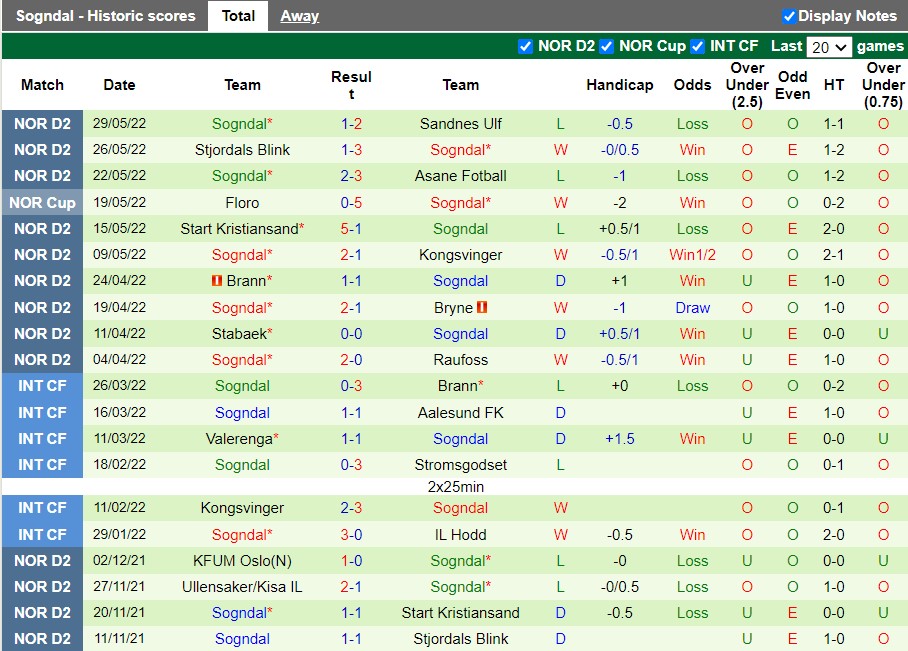Uncheck the NOR Cup filter
Viewport: 908px width, 651px height.
click(606, 46)
